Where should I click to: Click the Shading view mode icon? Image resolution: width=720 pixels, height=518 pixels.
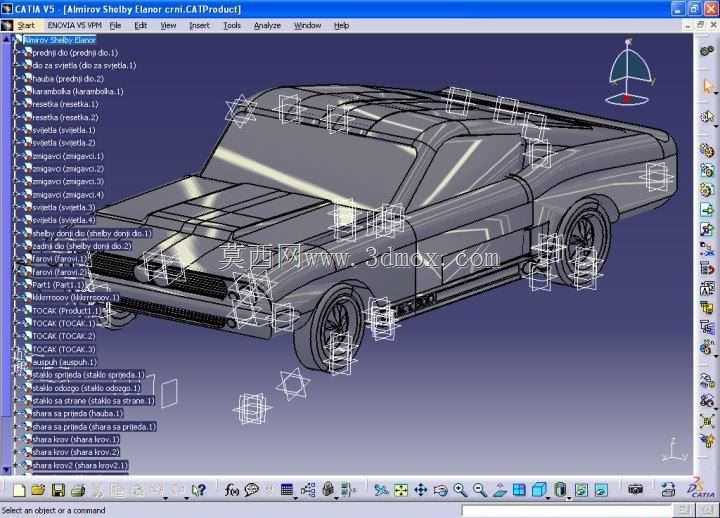560,490
